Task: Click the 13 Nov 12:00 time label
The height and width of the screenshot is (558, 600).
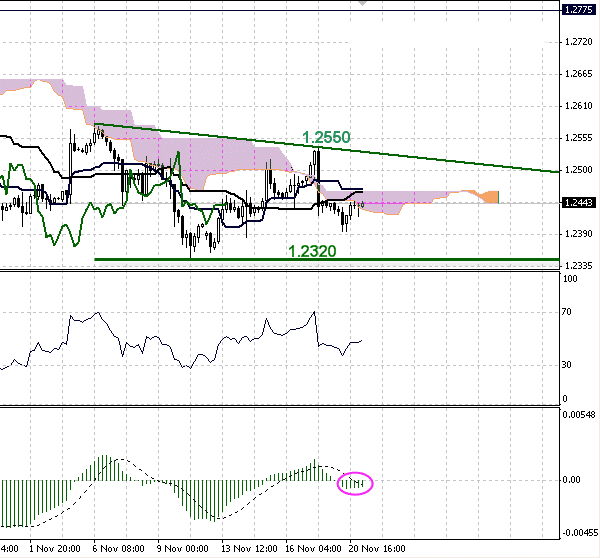Action: point(249,549)
